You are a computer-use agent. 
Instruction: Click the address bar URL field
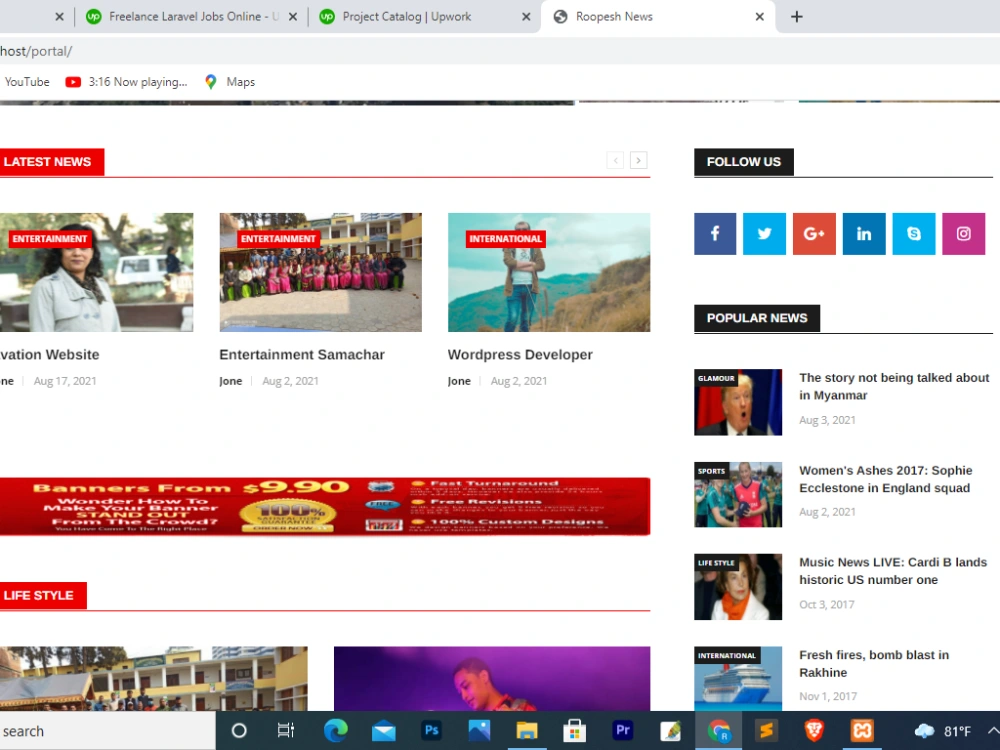pyautogui.click(x=500, y=51)
